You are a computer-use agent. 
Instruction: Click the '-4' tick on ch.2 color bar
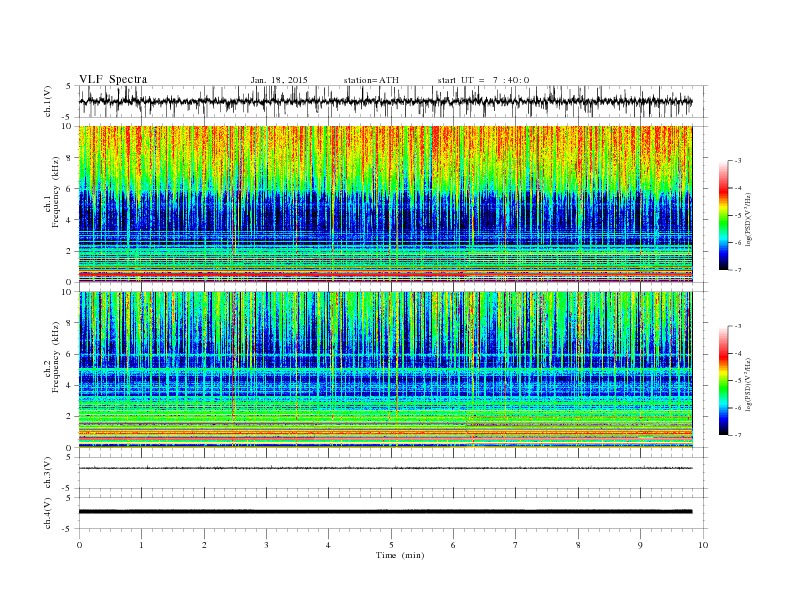tap(738, 353)
